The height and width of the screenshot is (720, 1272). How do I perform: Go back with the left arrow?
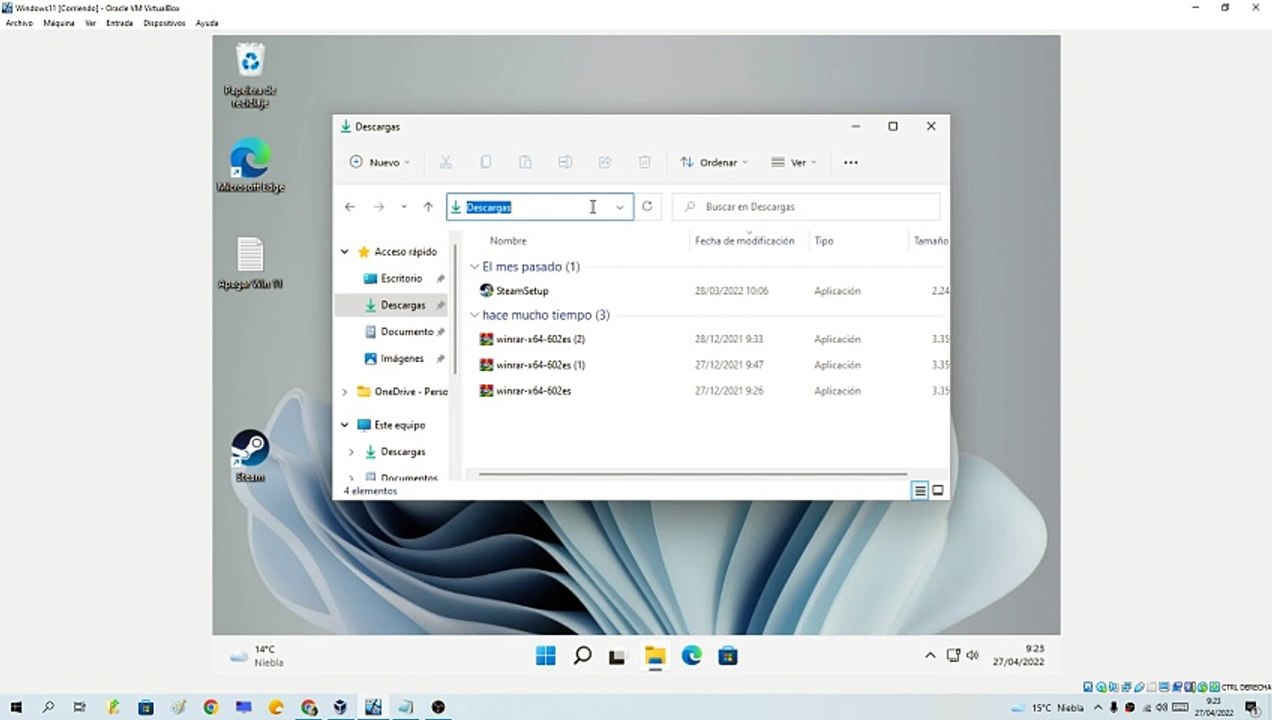(350, 207)
